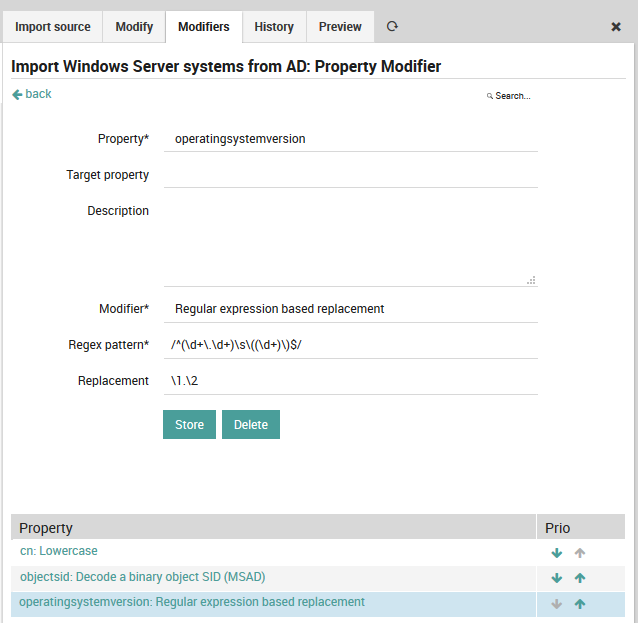Open the objectsid: Decode binary SID modifier
The width and height of the screenshot is (638, 623).
(x=143, y=577)
